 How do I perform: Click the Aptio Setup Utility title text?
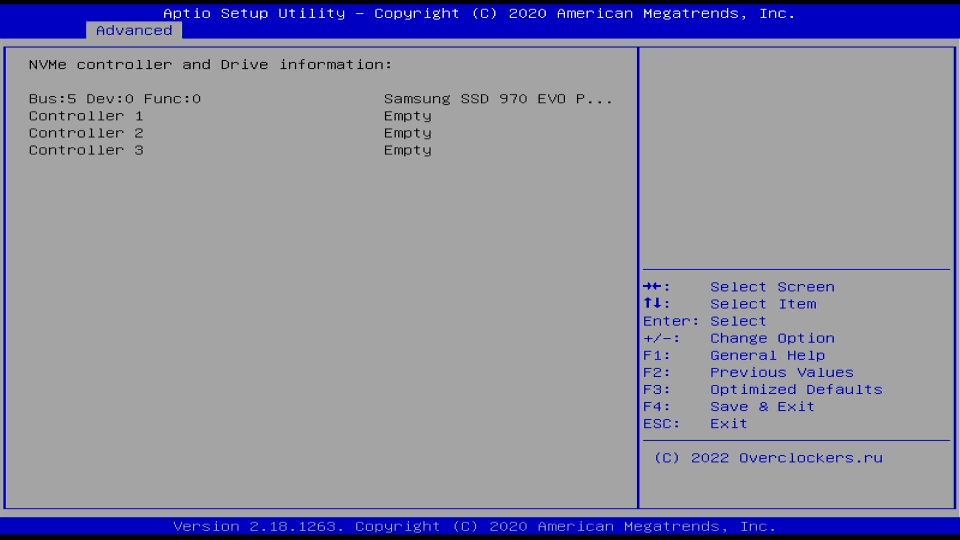pyautogui.click(x=479, y=13)
